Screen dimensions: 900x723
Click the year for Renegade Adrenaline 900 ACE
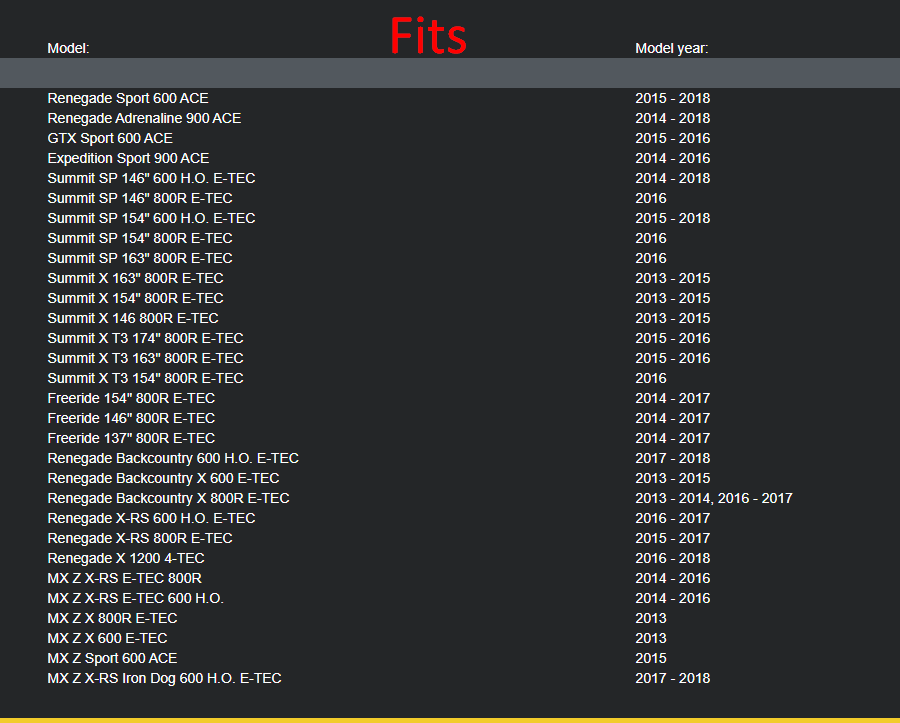pos(673,118)
